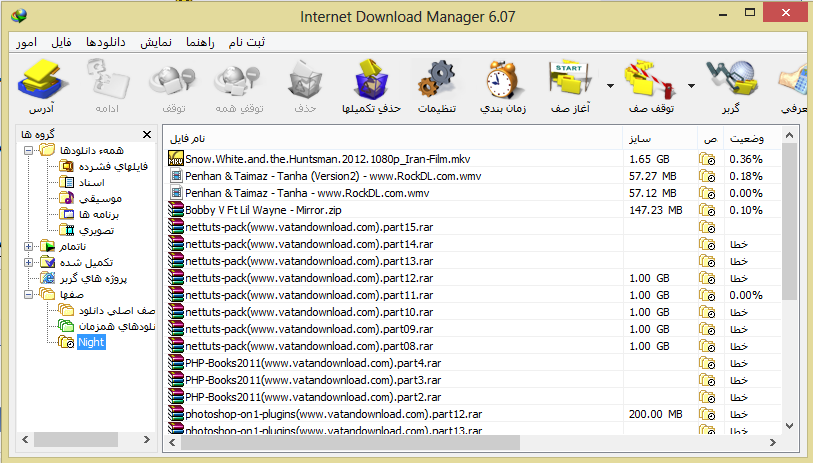Select nettuts-pack part15.rar row

pos(473,227)
